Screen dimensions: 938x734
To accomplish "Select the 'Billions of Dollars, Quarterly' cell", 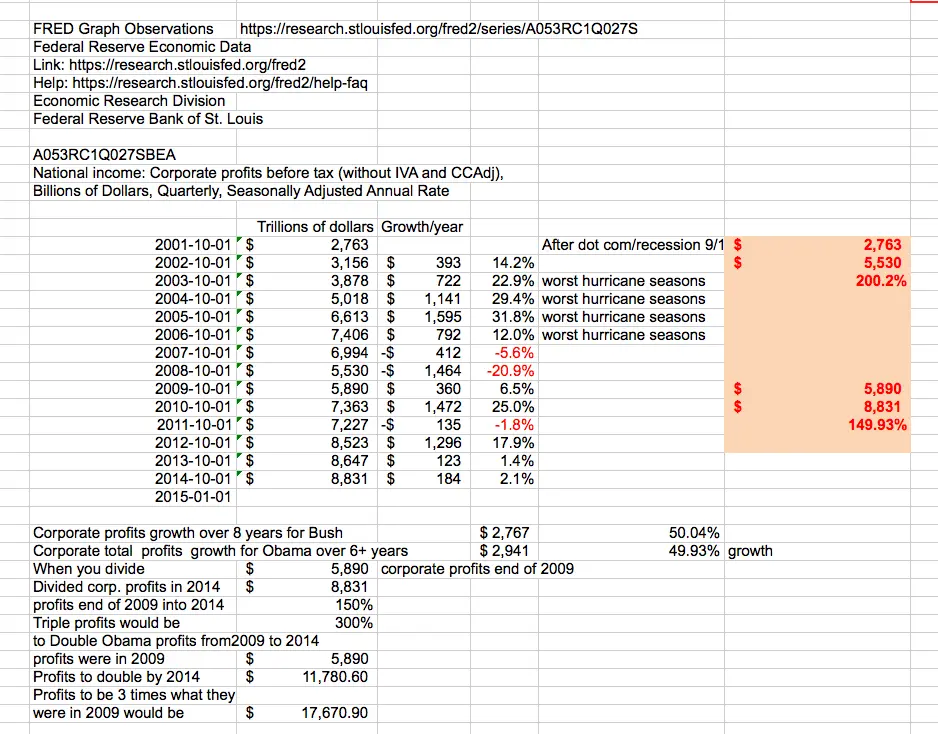I will (x=241, y=191).
